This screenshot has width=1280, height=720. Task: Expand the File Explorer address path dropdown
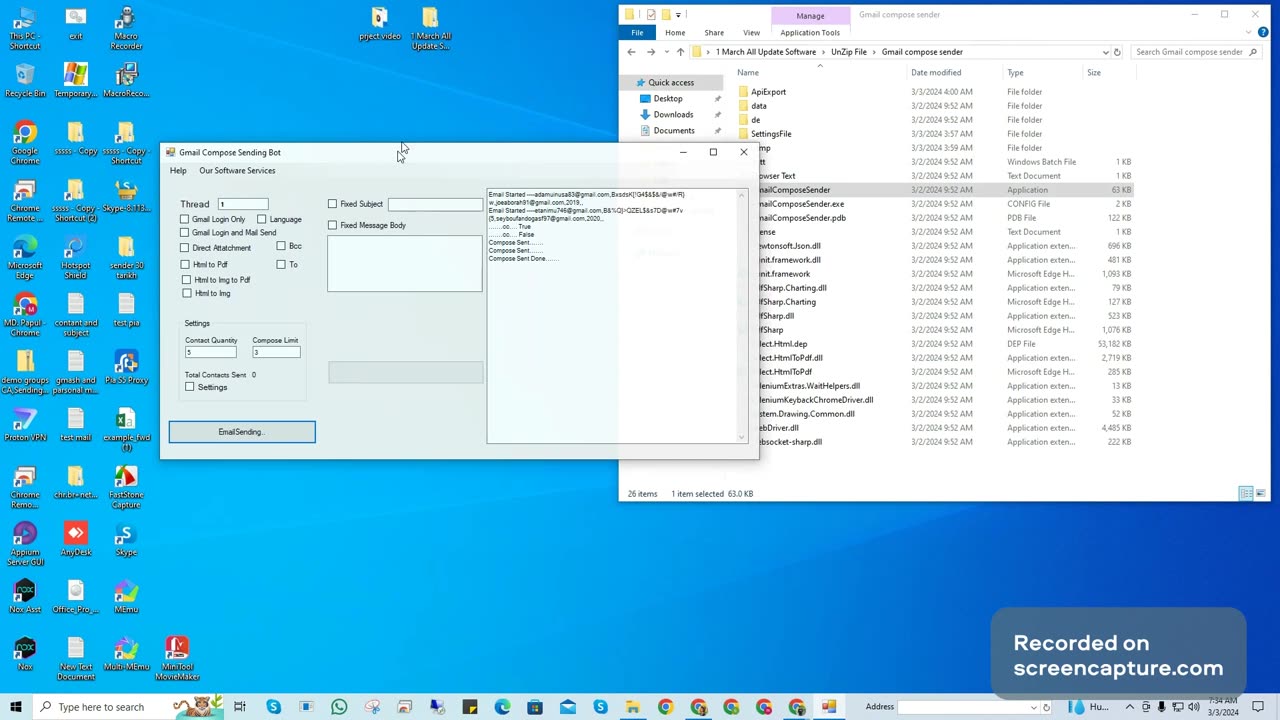[x=1105, y=52]
